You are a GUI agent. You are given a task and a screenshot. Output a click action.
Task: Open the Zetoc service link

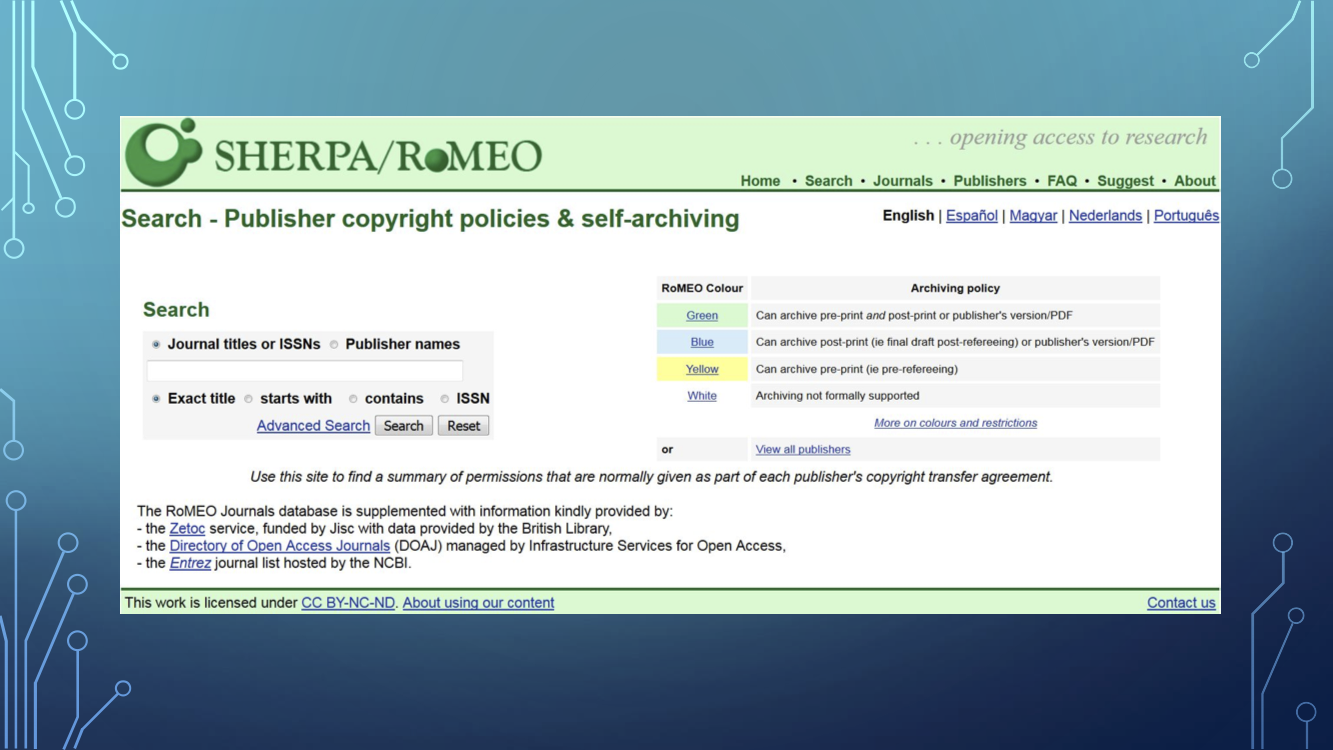click(x=187, y=529)
